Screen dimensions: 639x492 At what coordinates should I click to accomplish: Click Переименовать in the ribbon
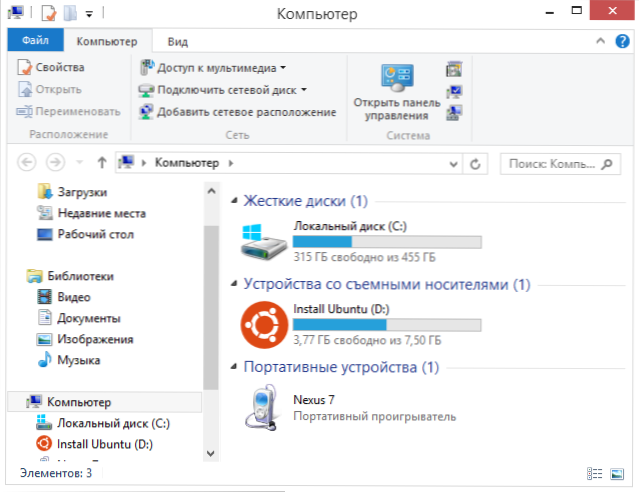68,111
